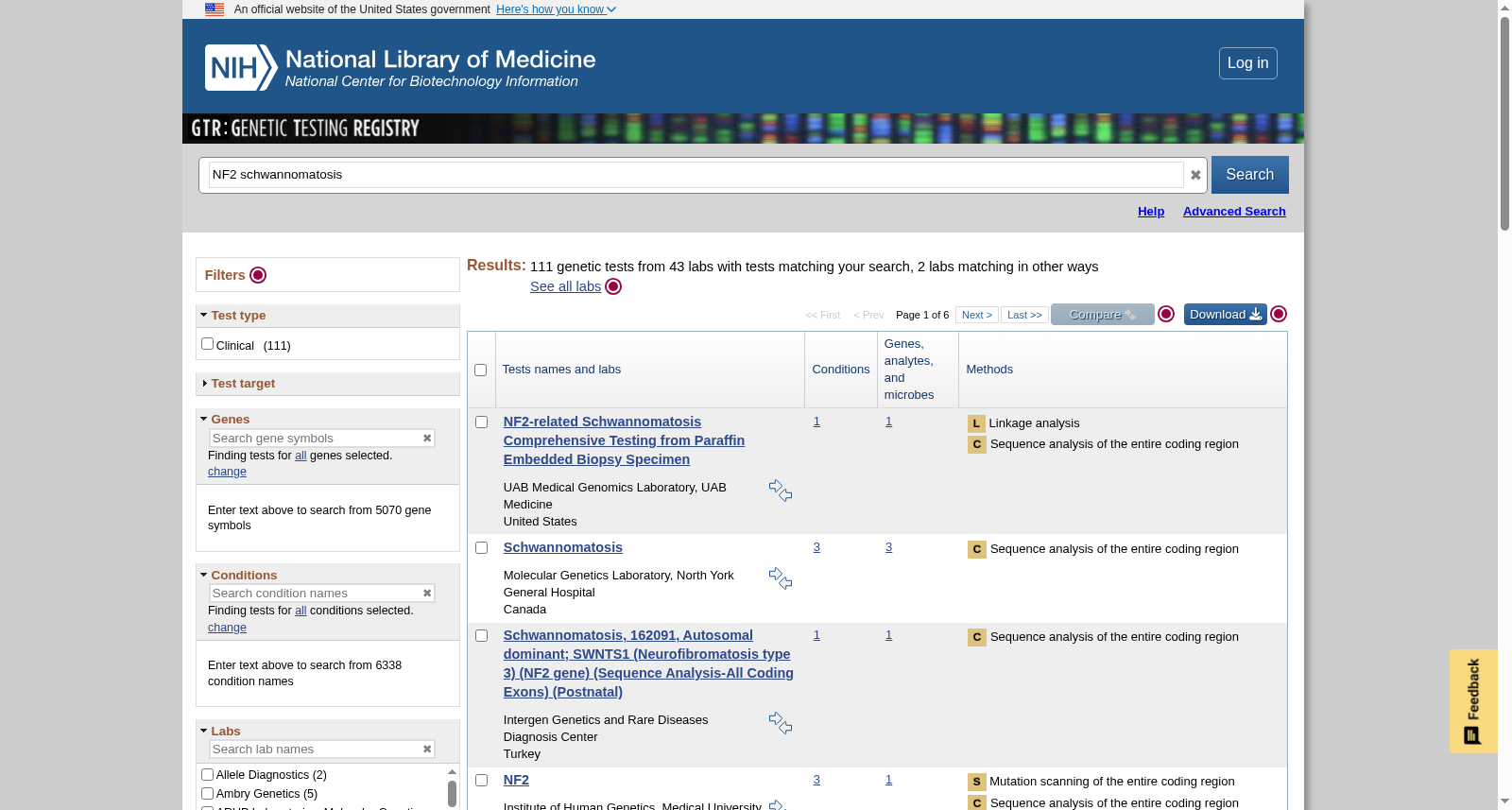Open the Help link

click(x=1151, y=212)
